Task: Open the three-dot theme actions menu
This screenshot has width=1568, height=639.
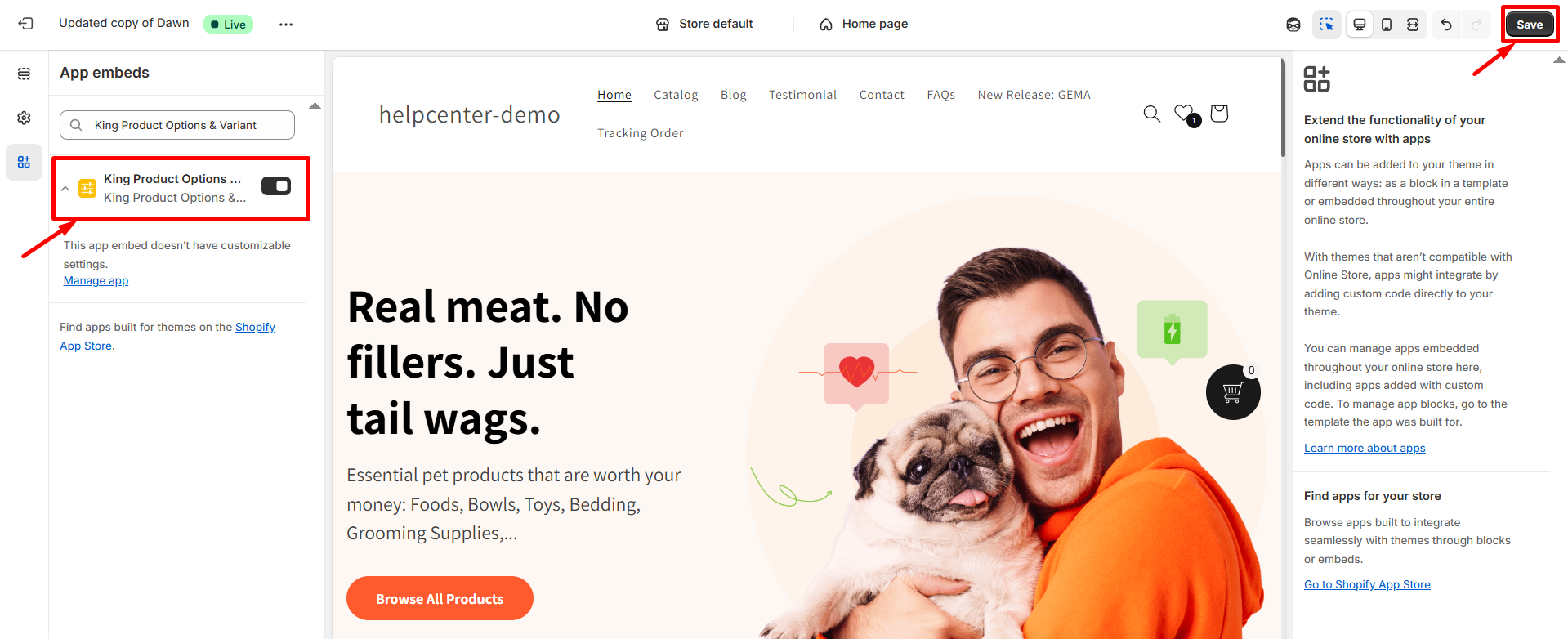Action: point(285,25)
